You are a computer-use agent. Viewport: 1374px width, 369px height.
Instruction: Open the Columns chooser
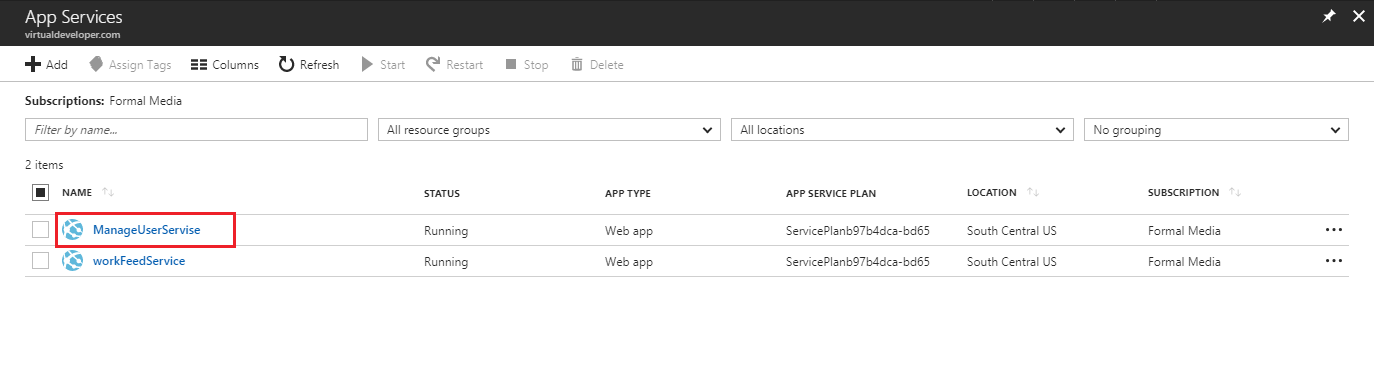[225, 64]
